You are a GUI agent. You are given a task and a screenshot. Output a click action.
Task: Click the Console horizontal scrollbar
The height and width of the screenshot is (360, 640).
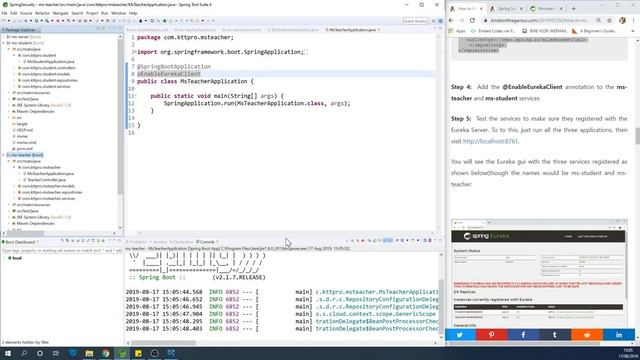click(163, 343)
